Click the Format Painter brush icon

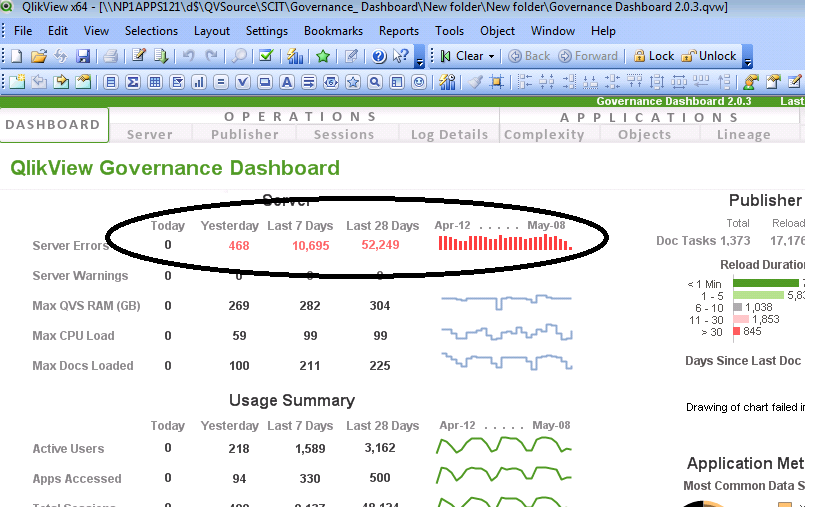(475, 82)
